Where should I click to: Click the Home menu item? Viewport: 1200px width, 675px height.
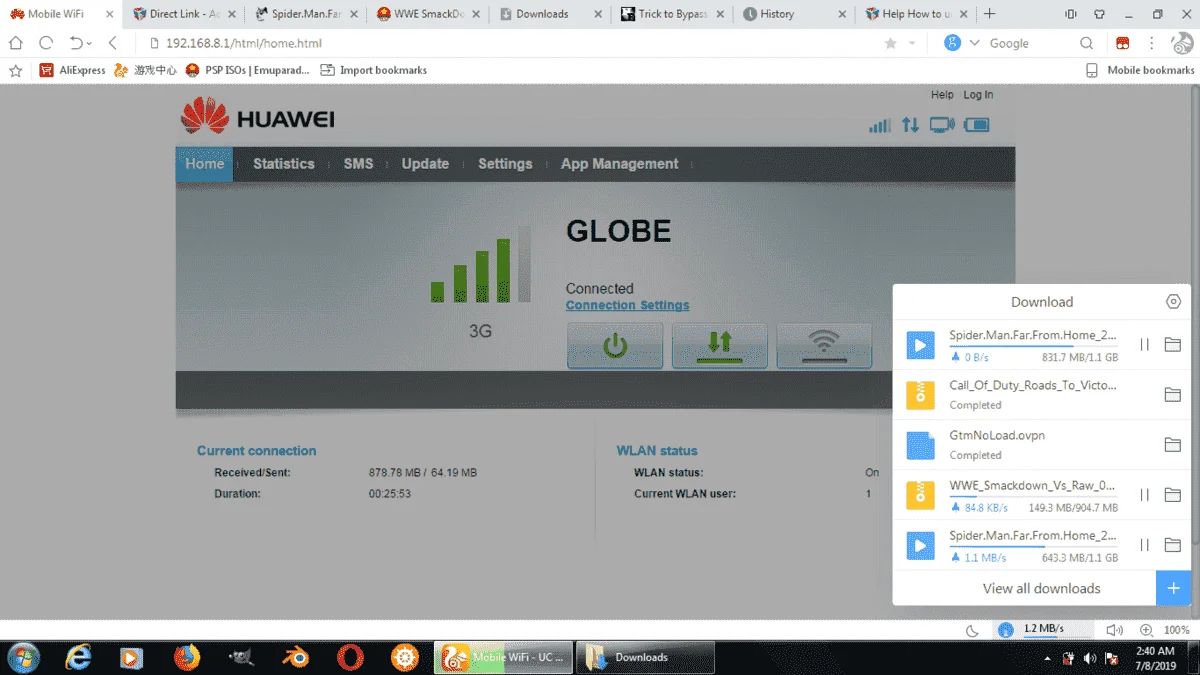click(x=204, y=164)
